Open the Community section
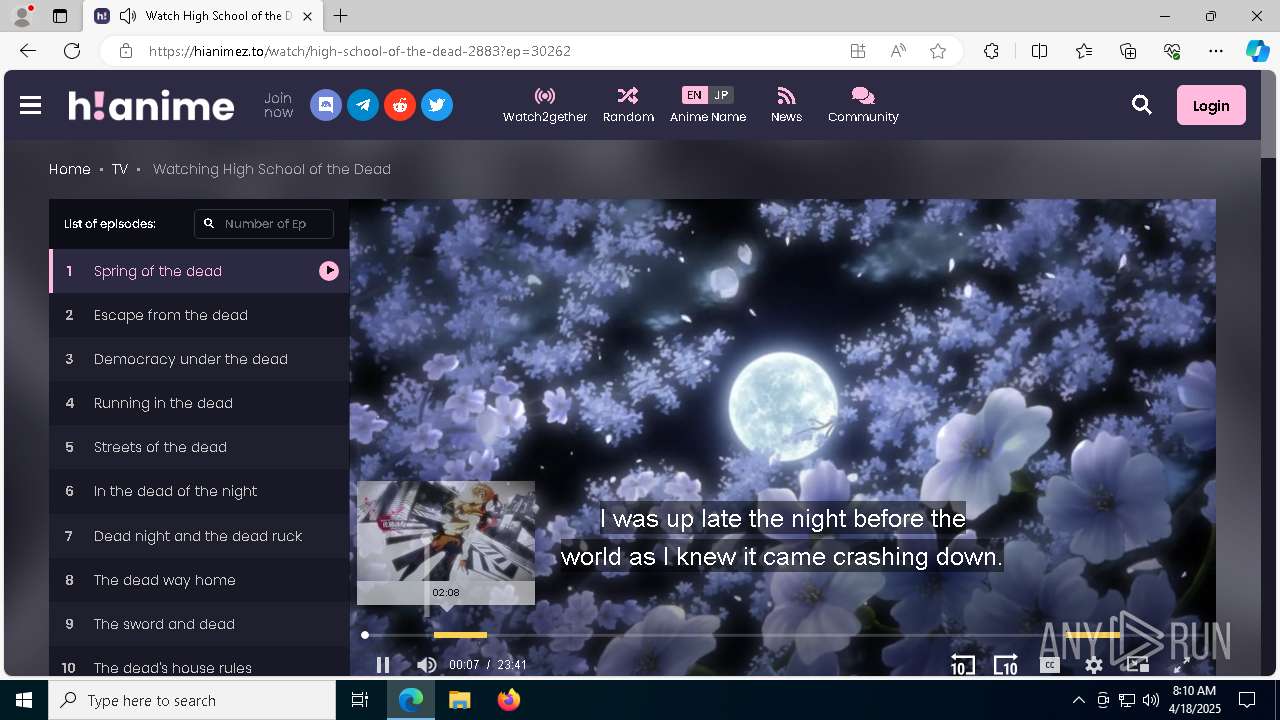 (863, 105)
